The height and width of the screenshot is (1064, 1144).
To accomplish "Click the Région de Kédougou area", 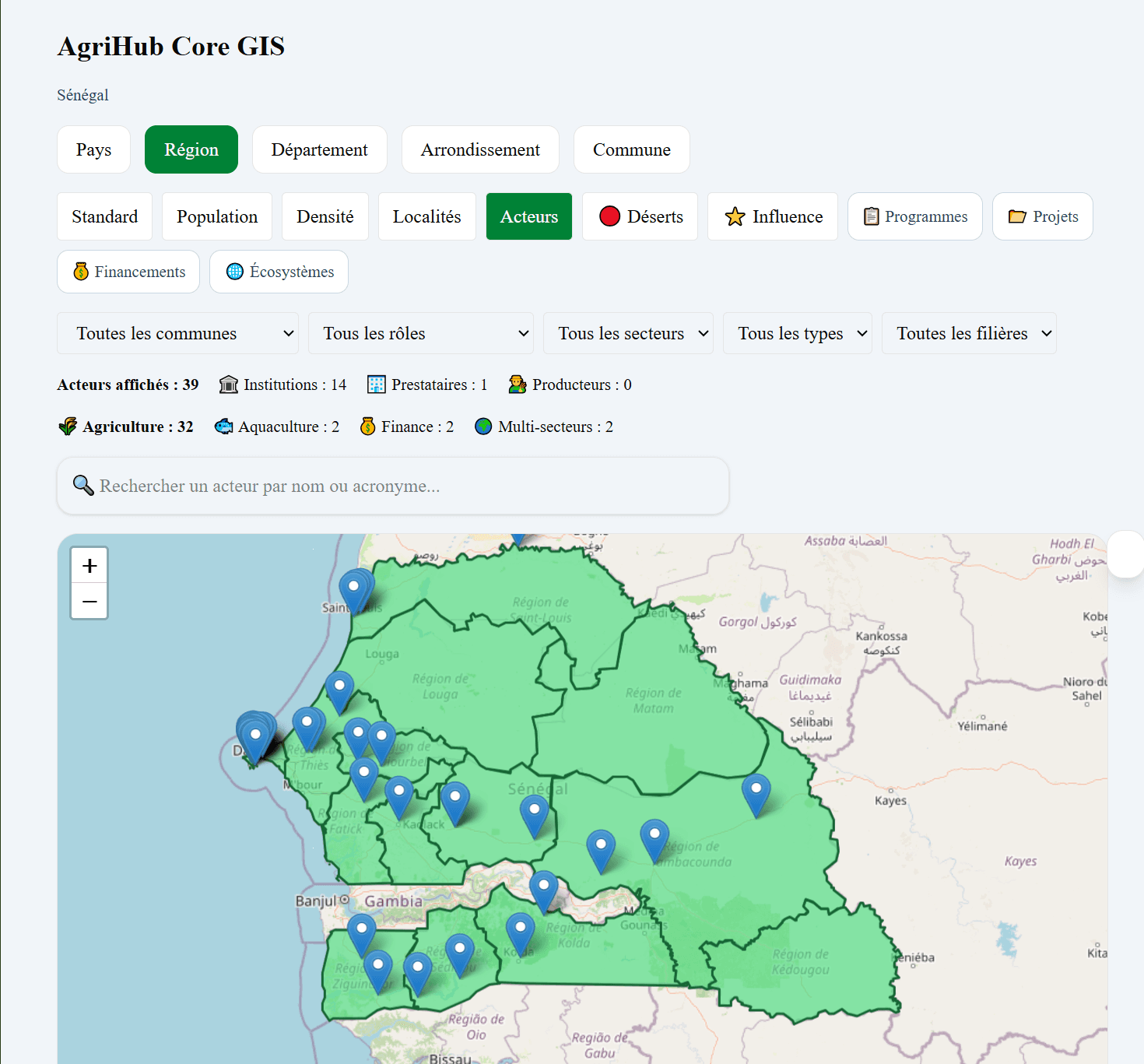I will [801, 962].
